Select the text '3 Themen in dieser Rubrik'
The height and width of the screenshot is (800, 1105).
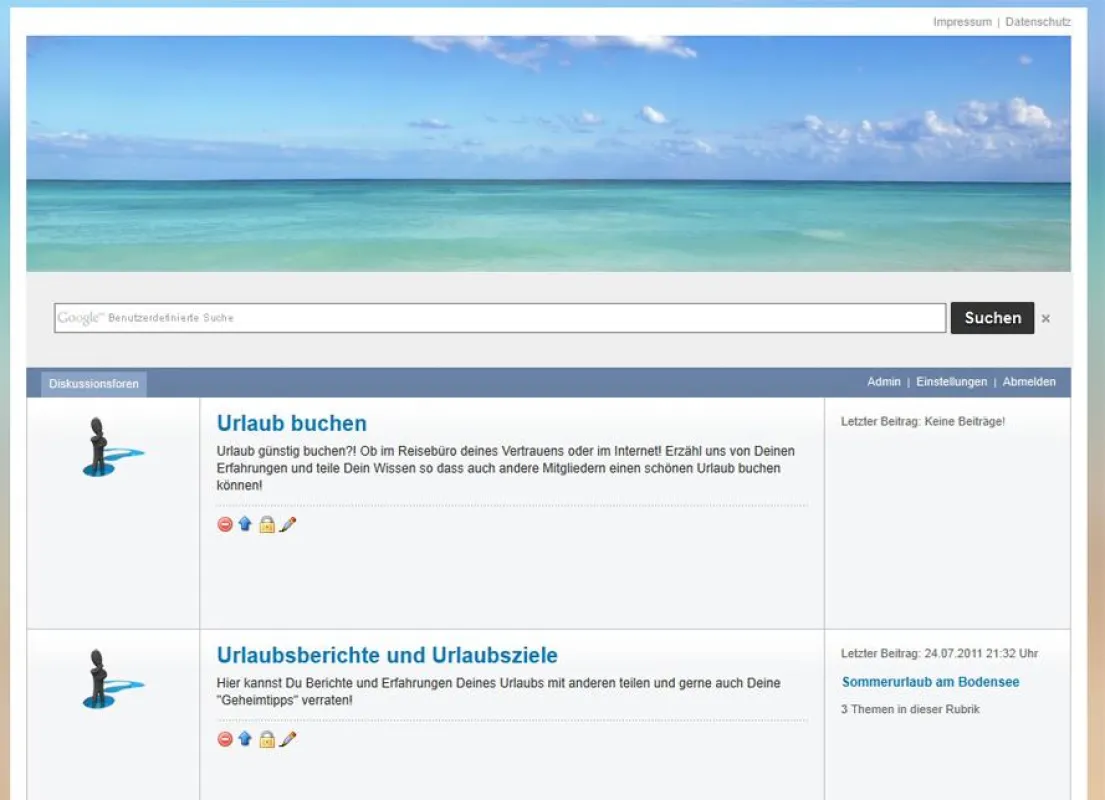(x=910, y=709)
